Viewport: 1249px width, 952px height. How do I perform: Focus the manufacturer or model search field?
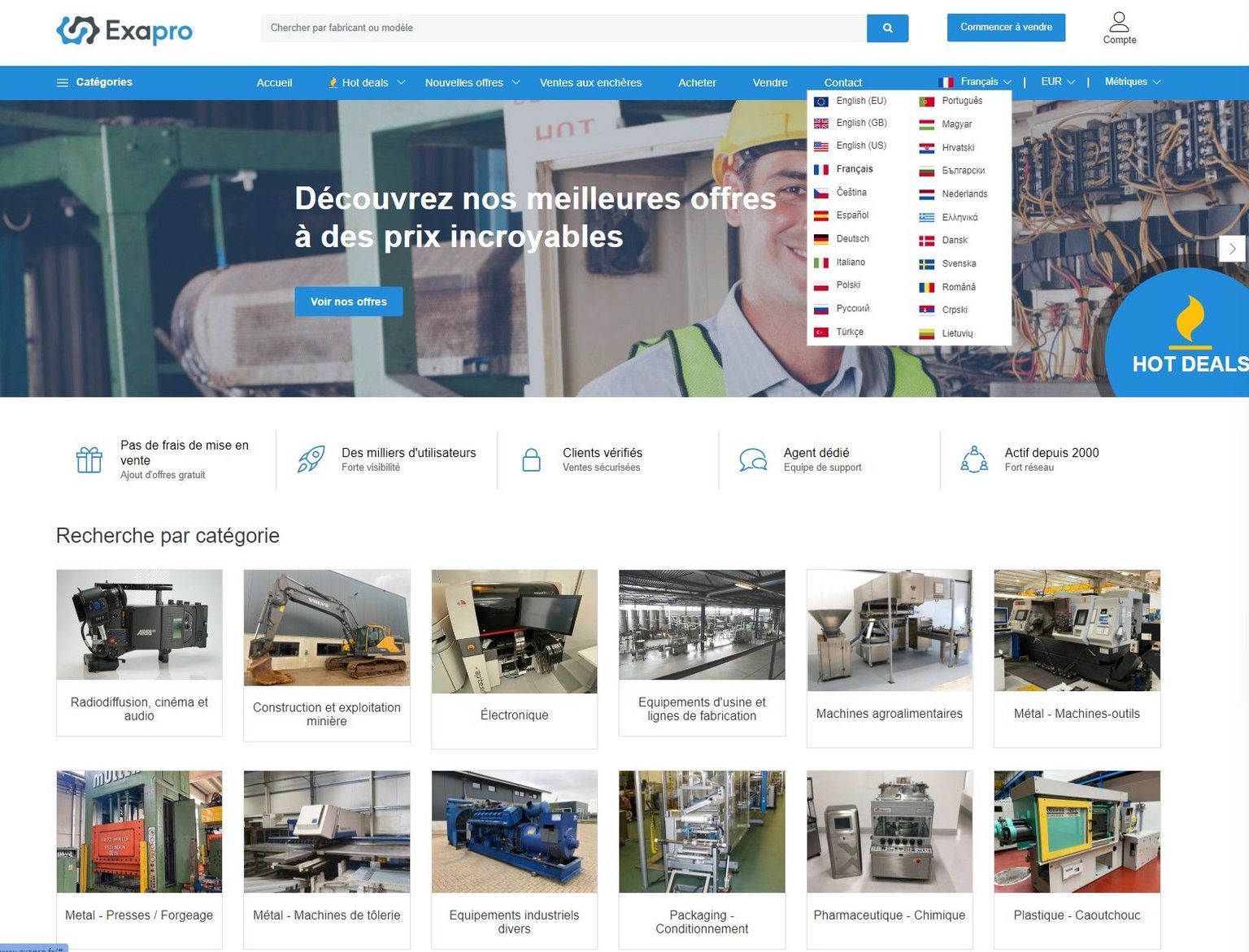coord(563,28)
